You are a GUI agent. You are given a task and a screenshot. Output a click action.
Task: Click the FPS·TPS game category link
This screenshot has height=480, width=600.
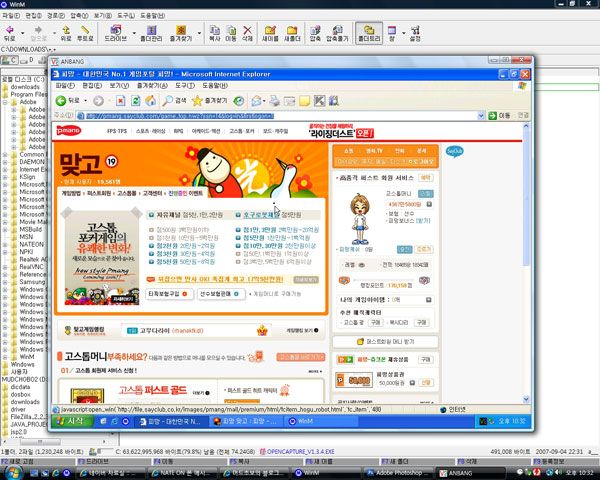[117, 131]
